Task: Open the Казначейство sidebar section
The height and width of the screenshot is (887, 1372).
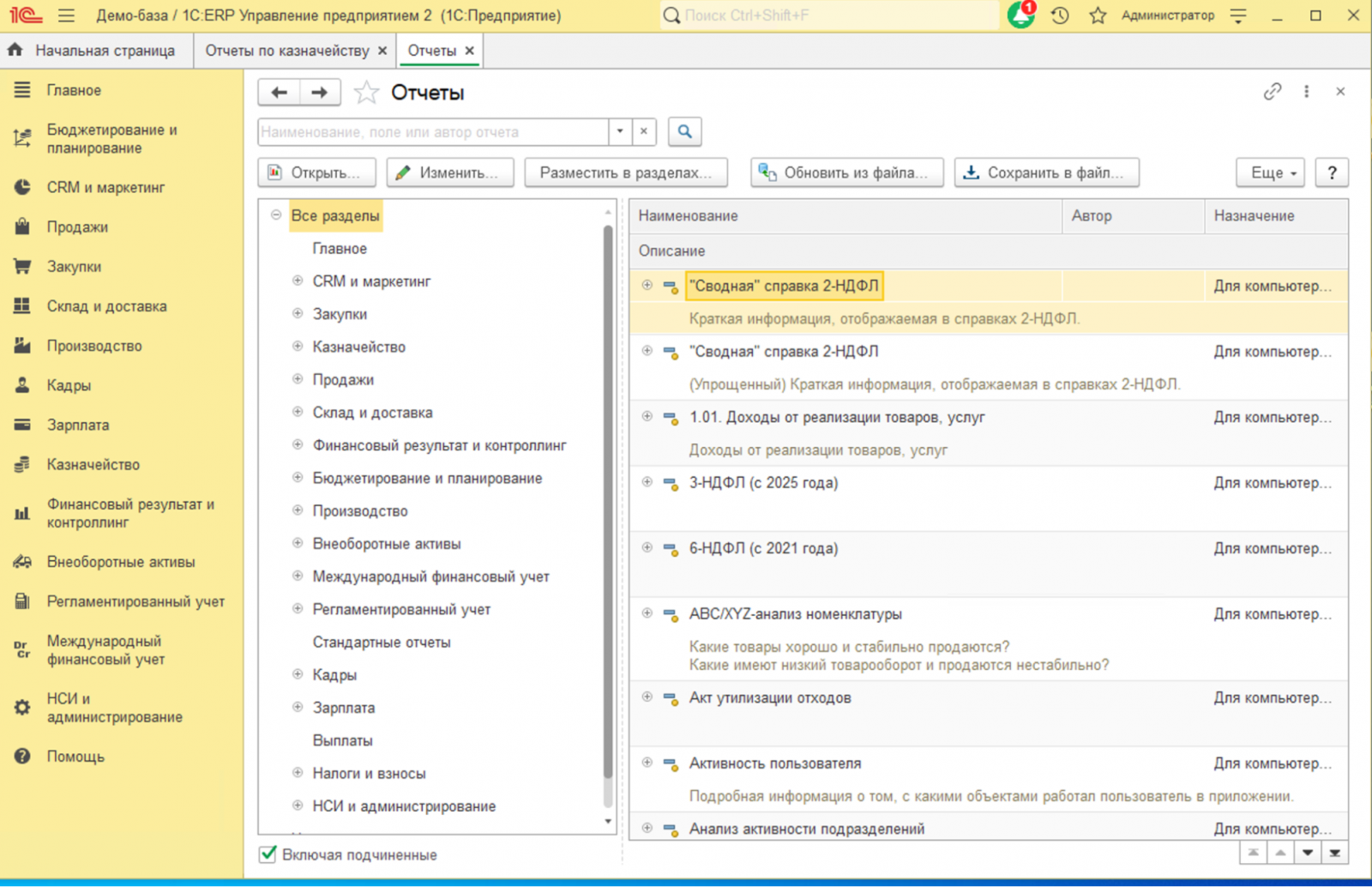Action: [x=93, y=464]
